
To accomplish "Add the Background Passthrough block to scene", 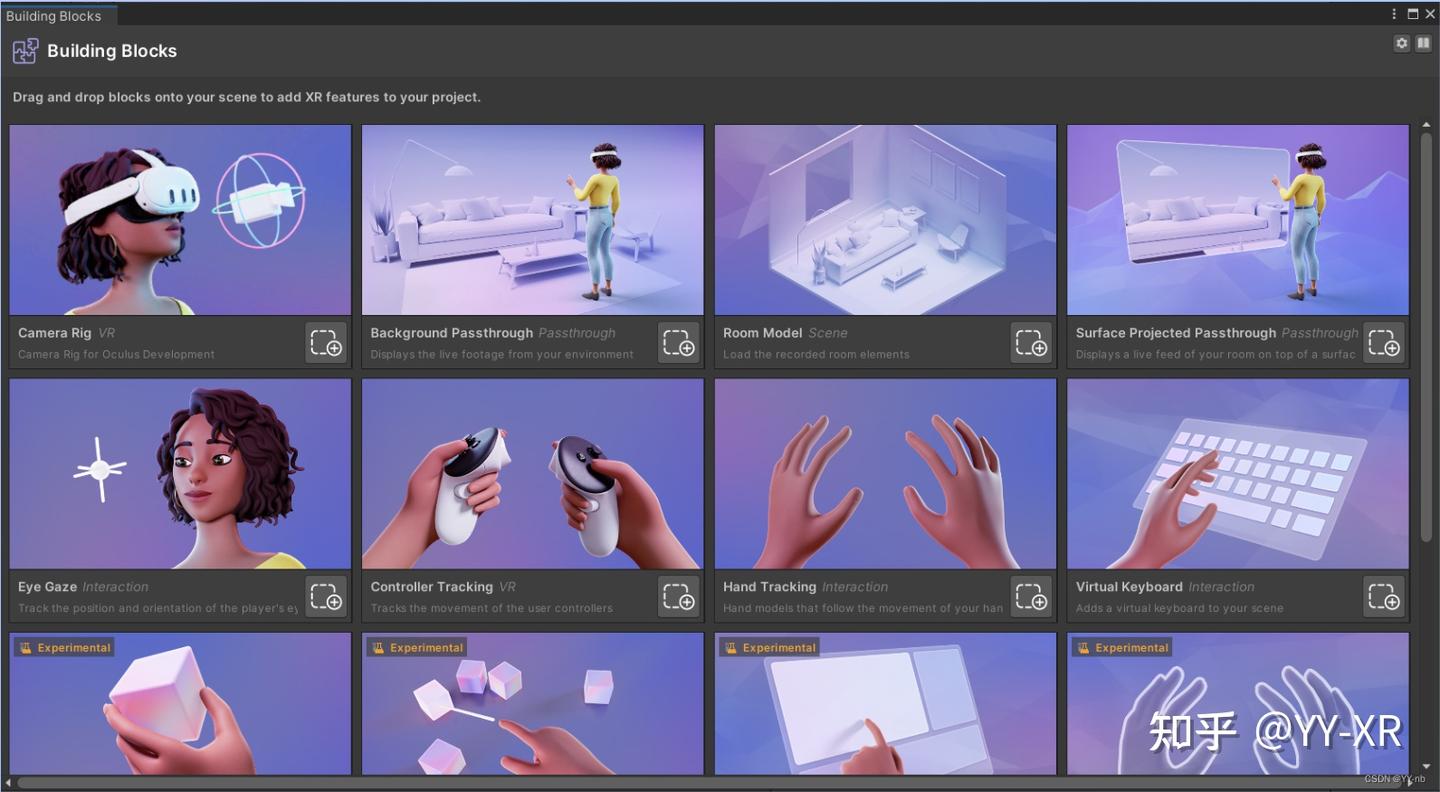I will tap(679, 343).
